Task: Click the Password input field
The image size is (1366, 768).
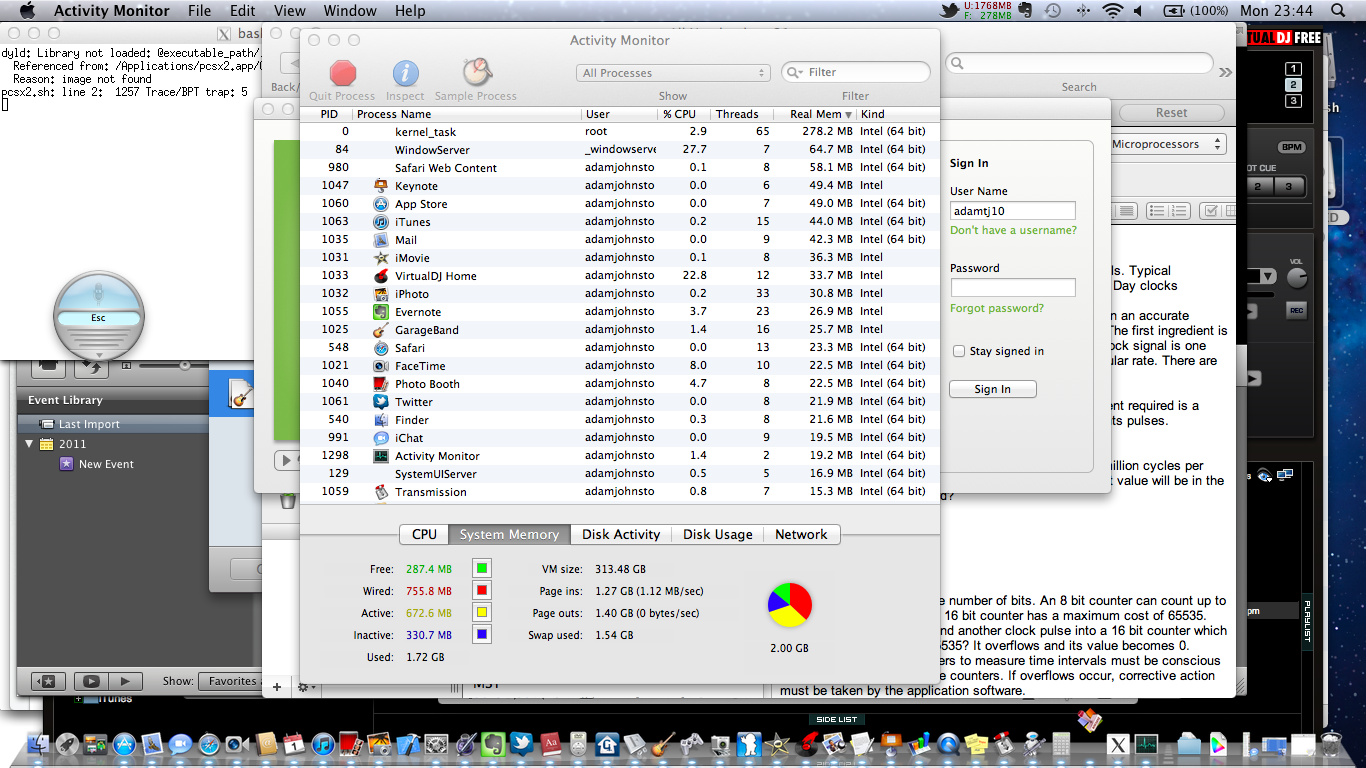Action: pos(1013,288)
